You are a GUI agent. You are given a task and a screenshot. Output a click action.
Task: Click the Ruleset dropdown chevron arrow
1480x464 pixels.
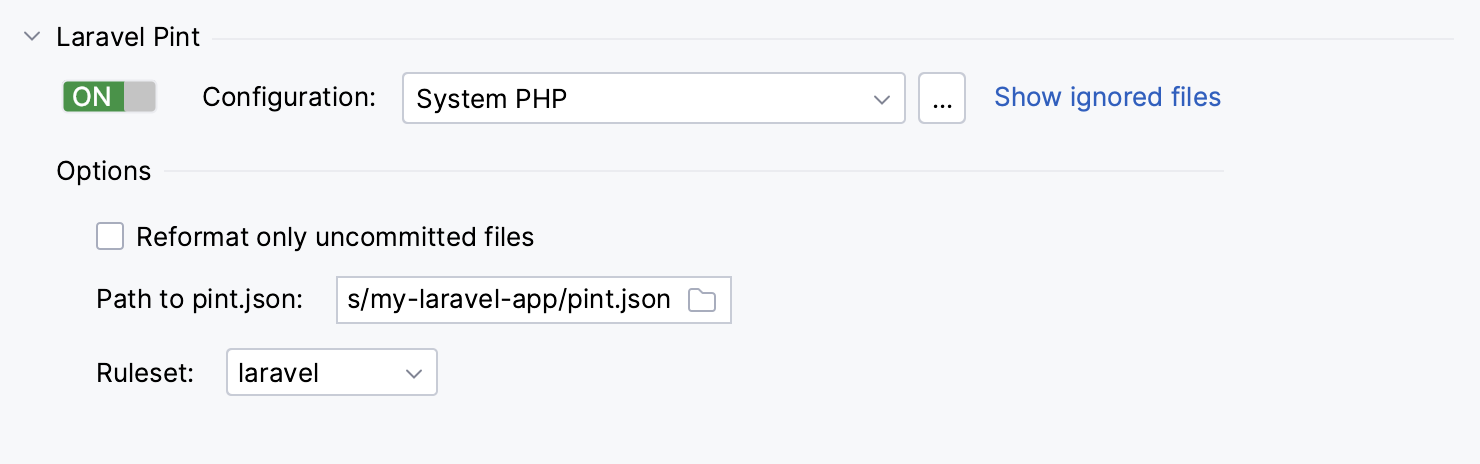414,374
